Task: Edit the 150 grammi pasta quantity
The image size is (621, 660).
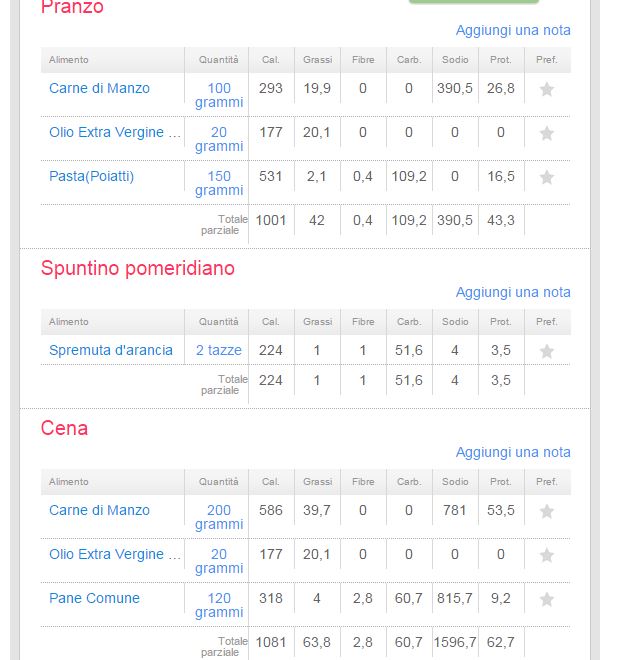Action: 219,183
